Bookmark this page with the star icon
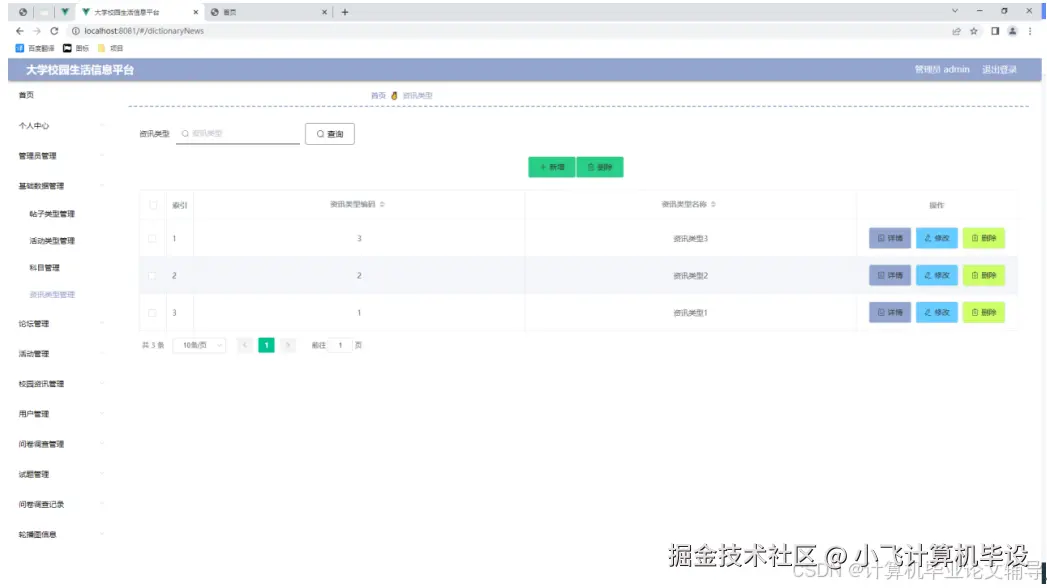Viewport: 1047px width, 588px height. click(x=974, y=31)
